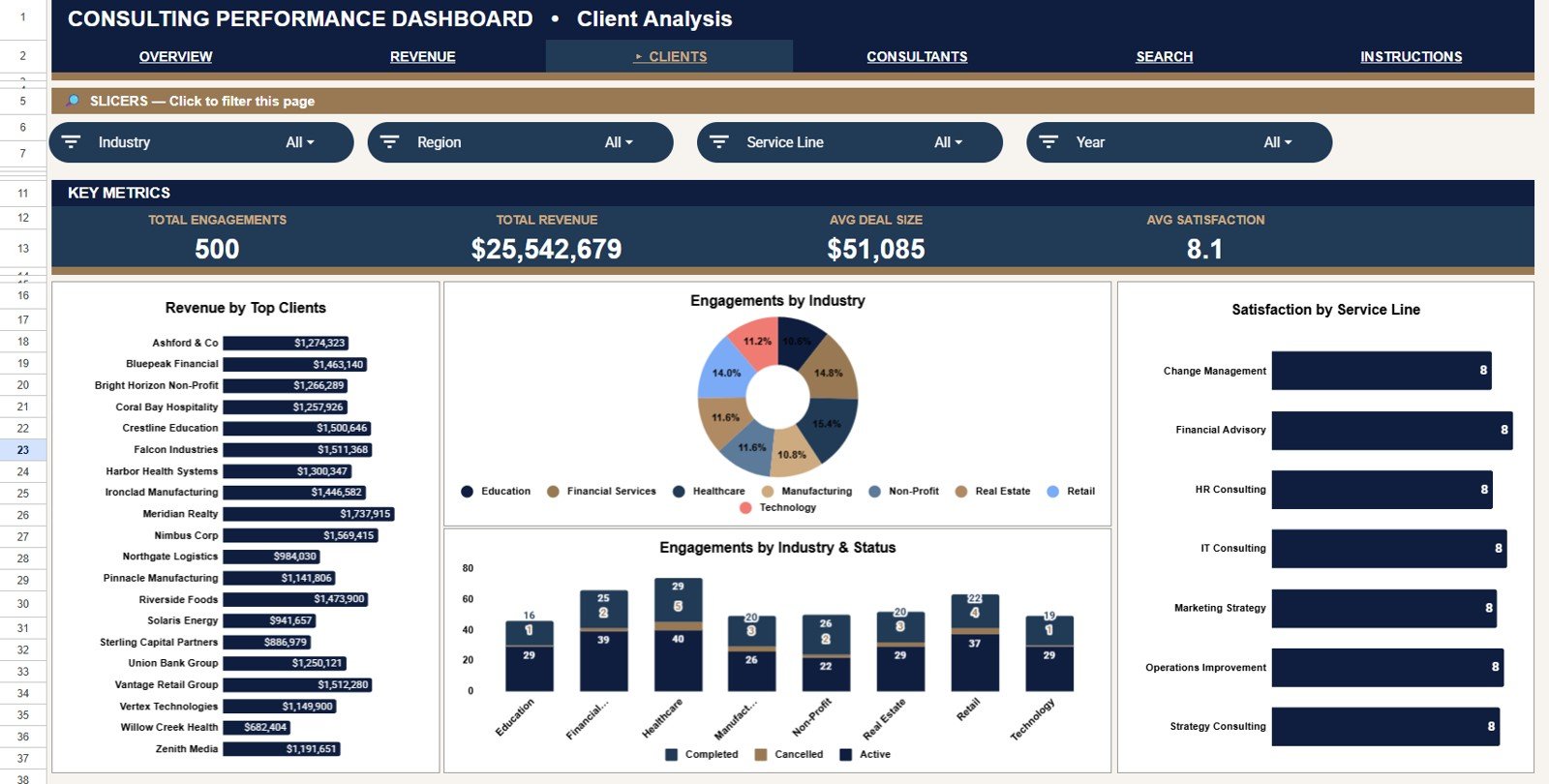Click the Real Estate legend color dot
The width and height of the screenshot is (1549, 784).
pyautogui.click(x=961, y=492)
